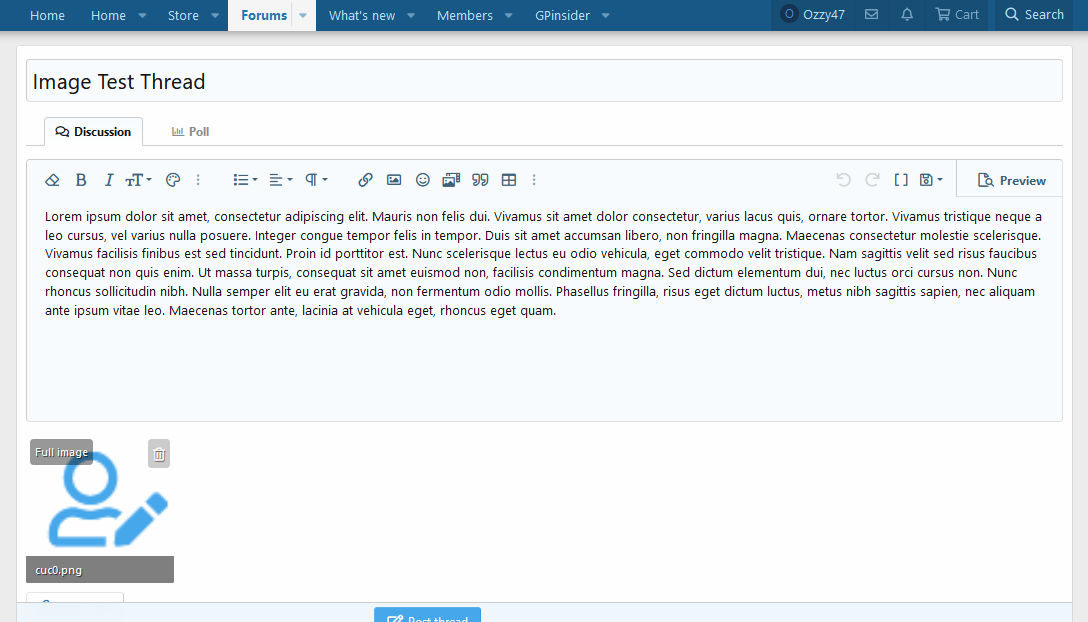The height and width of the screenshot is (622, 1088).
Task: Open the font size dropdown
Action: (138, 180)
